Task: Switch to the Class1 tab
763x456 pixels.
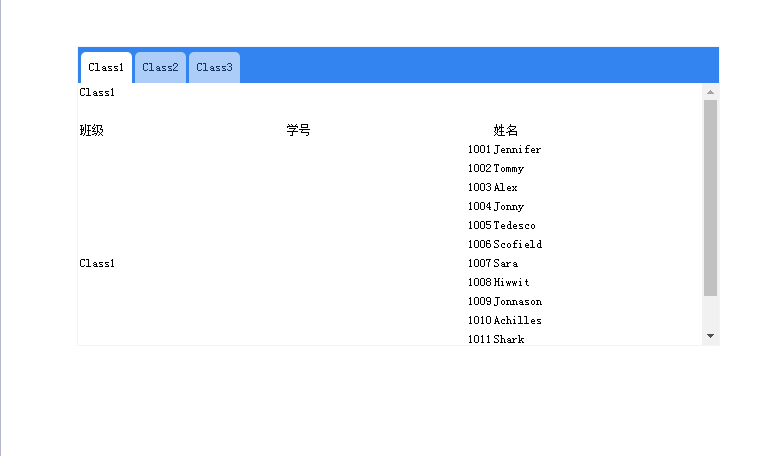Action: click(x=106, y=67)
